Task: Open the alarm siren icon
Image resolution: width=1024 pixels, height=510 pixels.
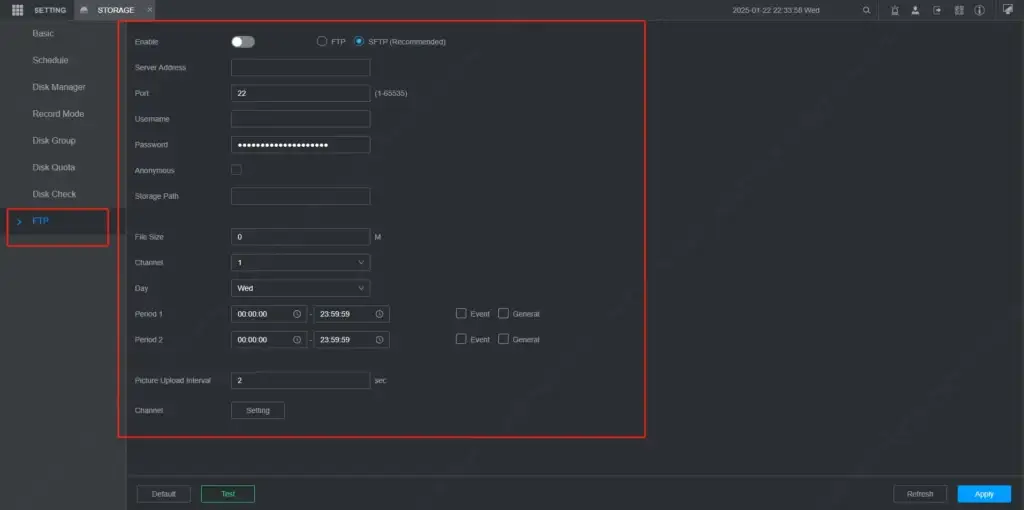Action: pos(895,10)
